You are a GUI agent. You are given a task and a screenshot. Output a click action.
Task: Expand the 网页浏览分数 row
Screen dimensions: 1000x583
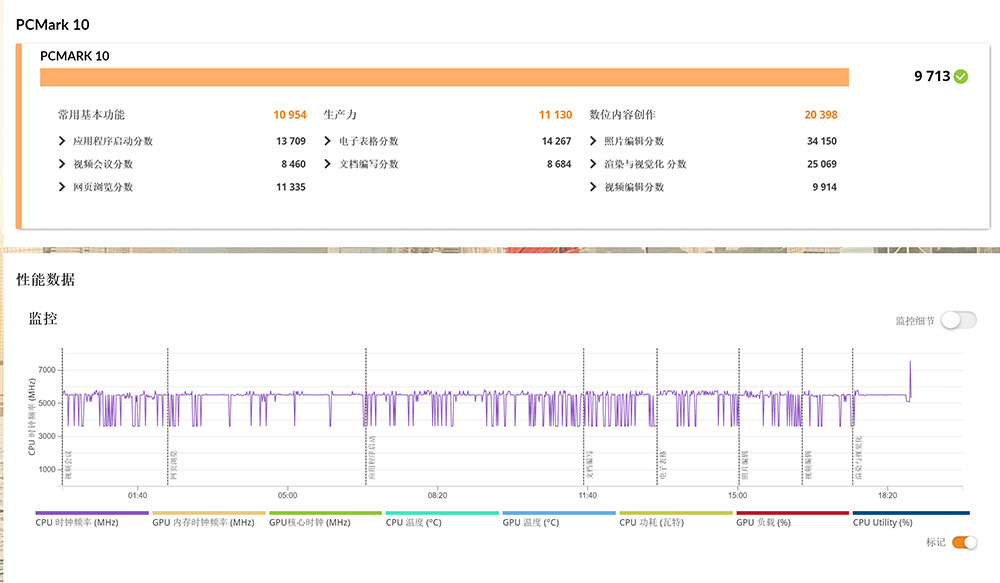[62, 187]
